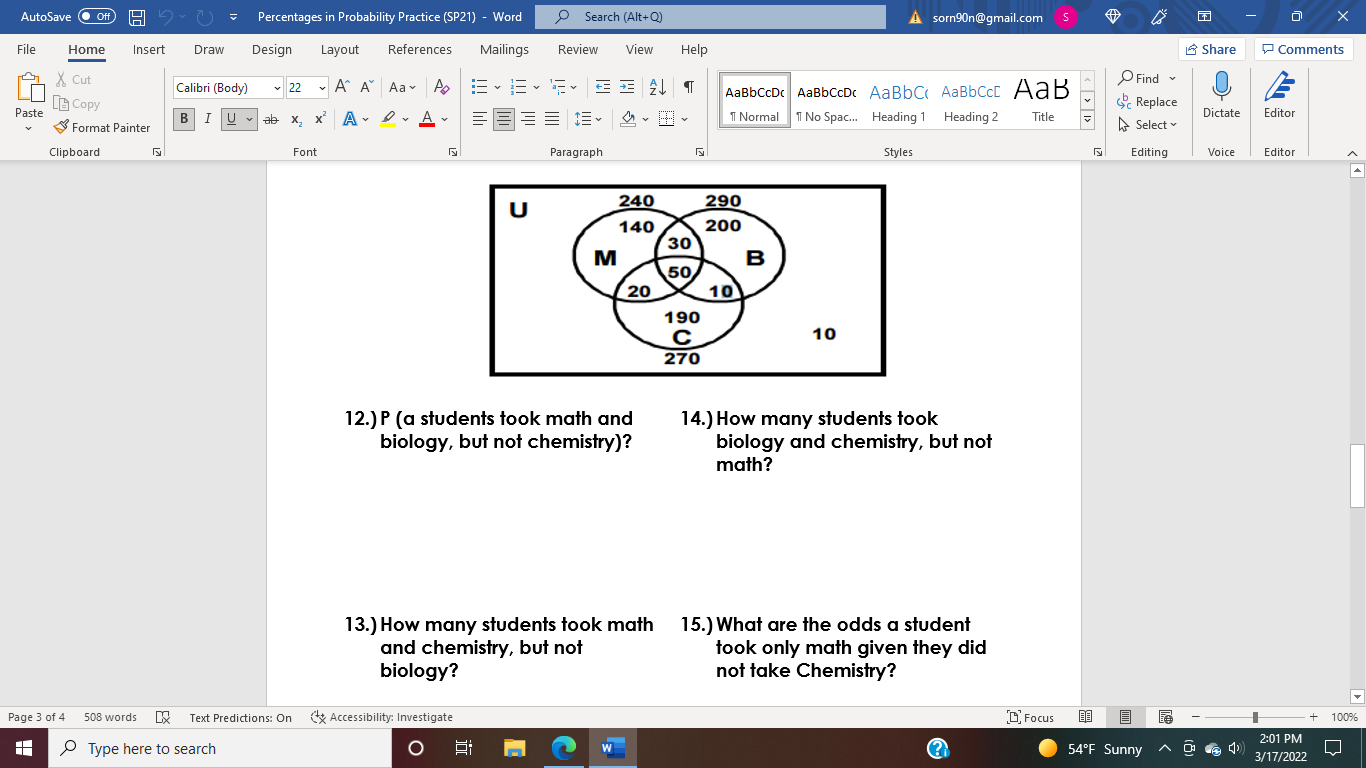This screenshot has height=768, width=1366.
Task: Toggle center alignment
Action: tap(504, 119)
